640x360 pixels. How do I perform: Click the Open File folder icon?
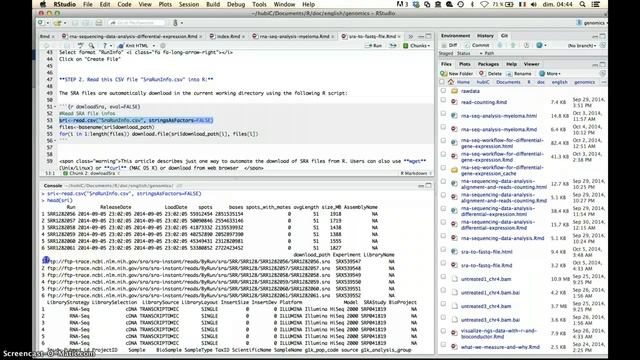(x=58, y=23)
